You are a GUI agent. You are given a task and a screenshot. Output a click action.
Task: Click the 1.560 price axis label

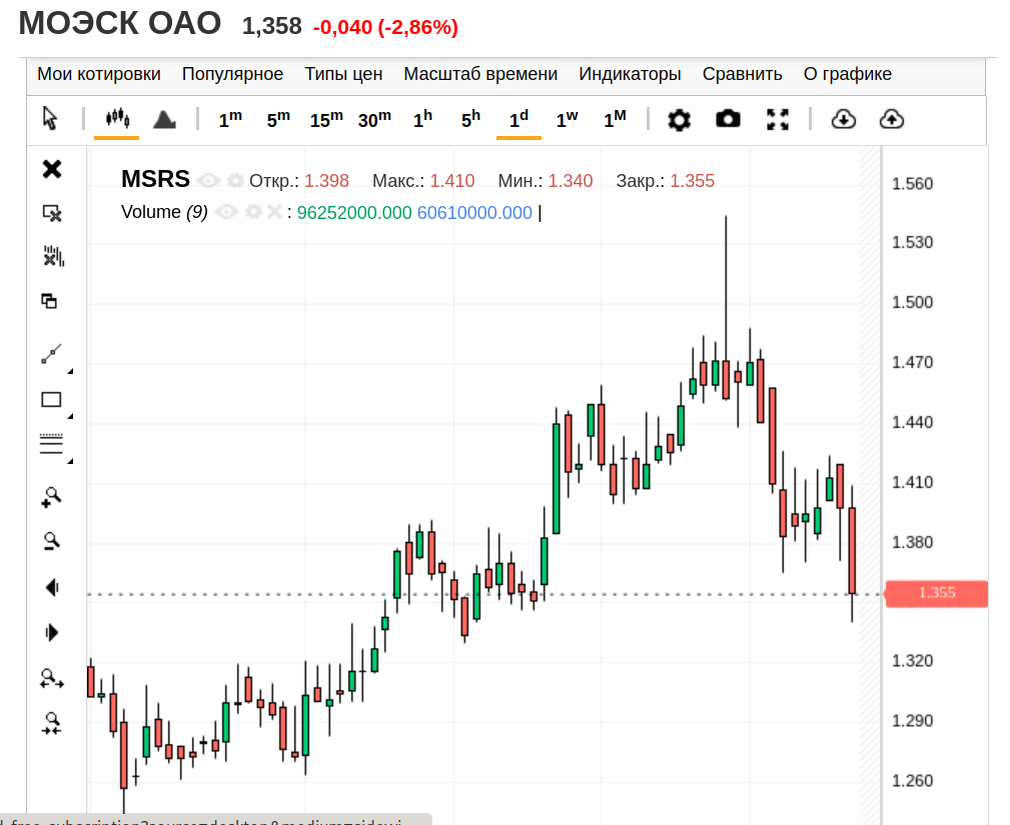912,184
